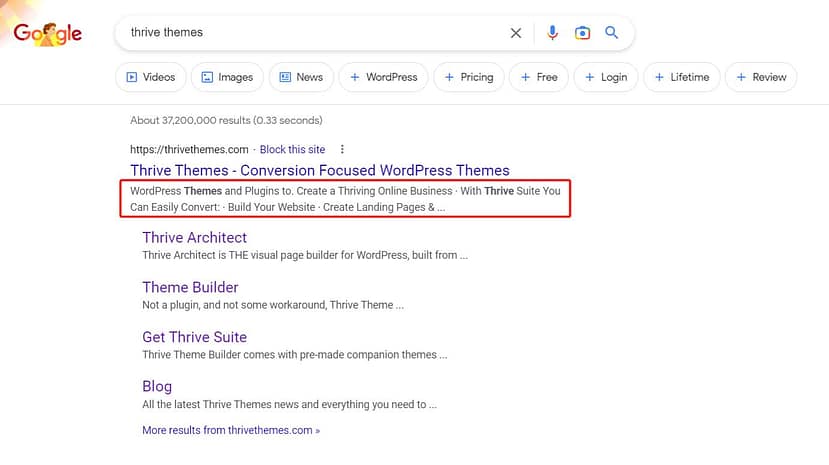Add Lifetime refinement chip

click(682, 77)
